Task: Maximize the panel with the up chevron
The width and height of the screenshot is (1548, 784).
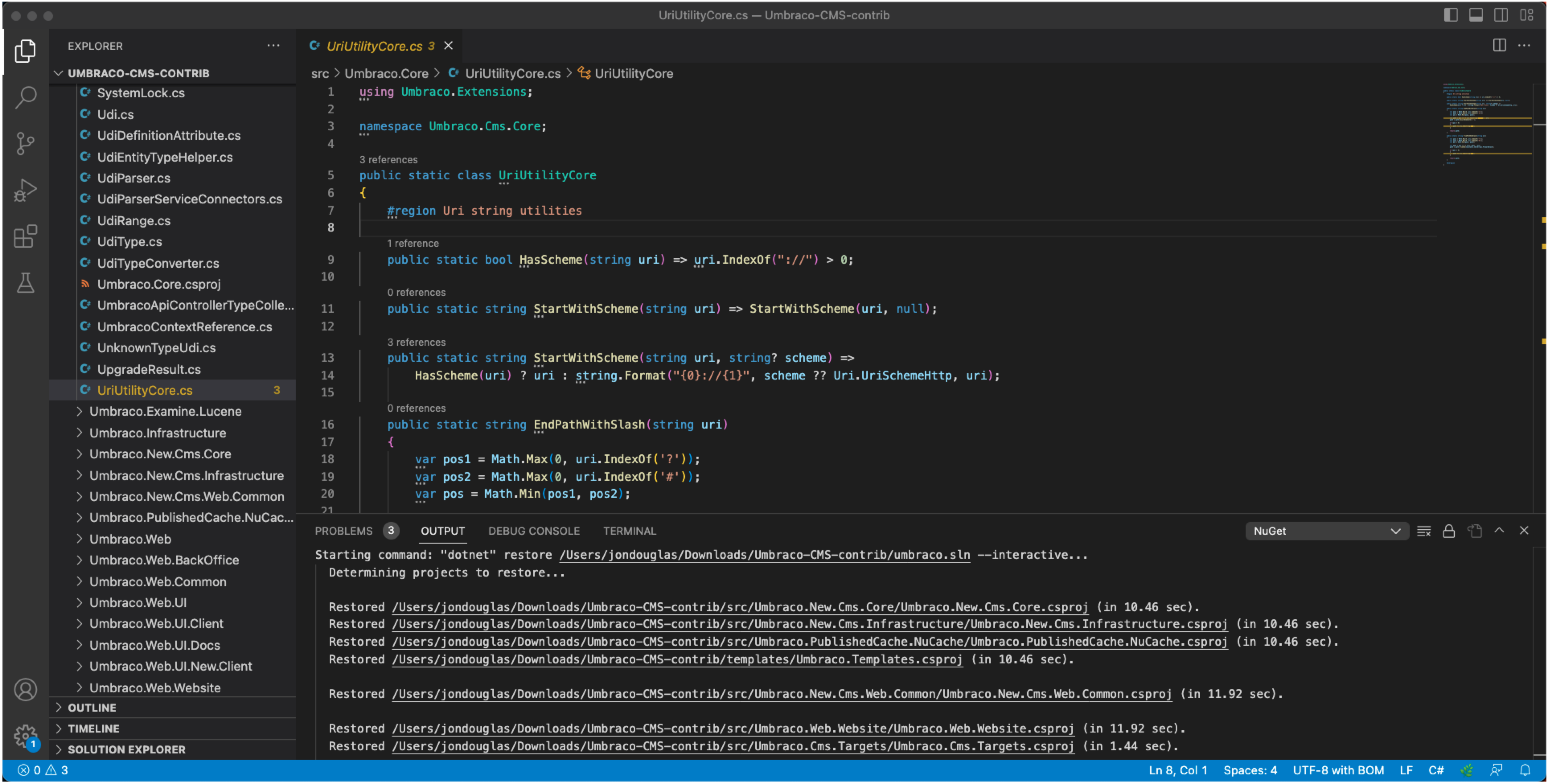Action: click(1499, 530)
